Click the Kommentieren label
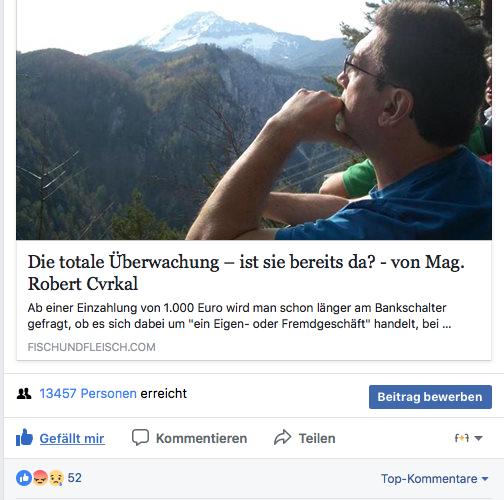This screenshot has width=504, height=500. (201, 438)
